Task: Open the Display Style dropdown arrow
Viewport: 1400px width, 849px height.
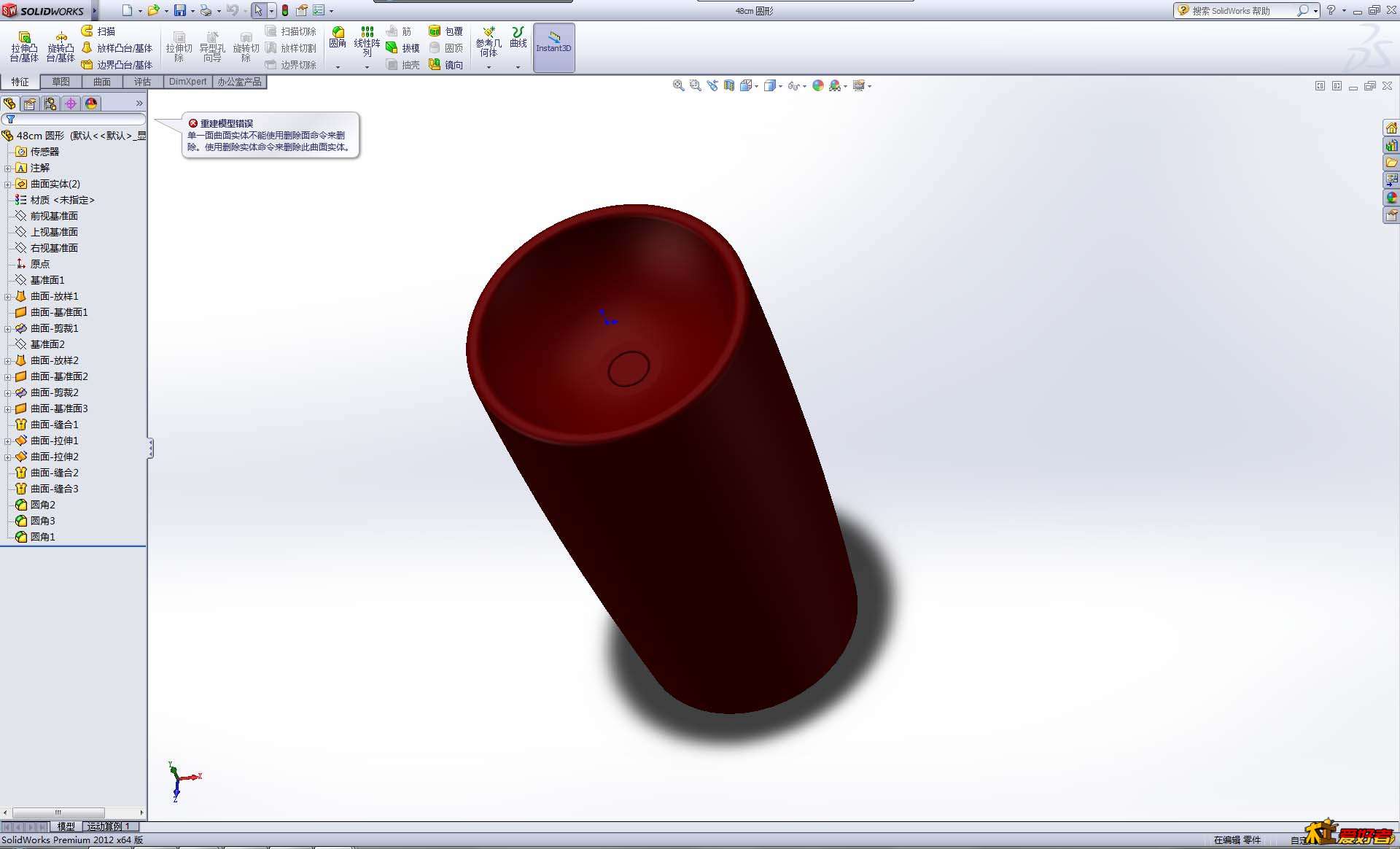Action: [x=780, y=86]
